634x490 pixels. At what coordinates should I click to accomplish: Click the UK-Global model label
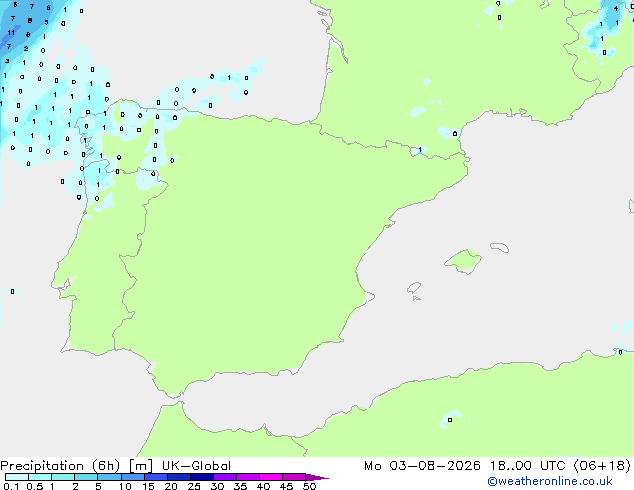coord(196,466)
